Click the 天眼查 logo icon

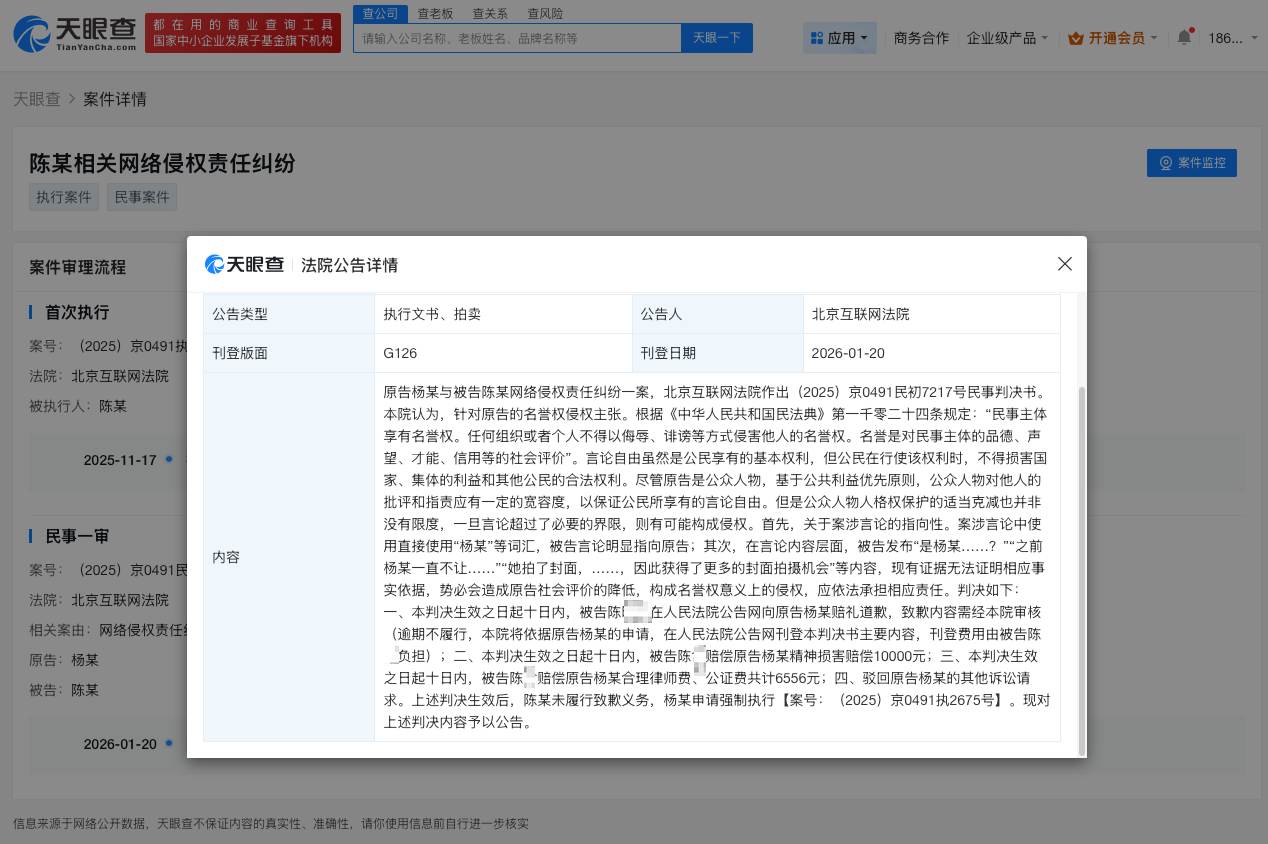click(x=32, y=33)
